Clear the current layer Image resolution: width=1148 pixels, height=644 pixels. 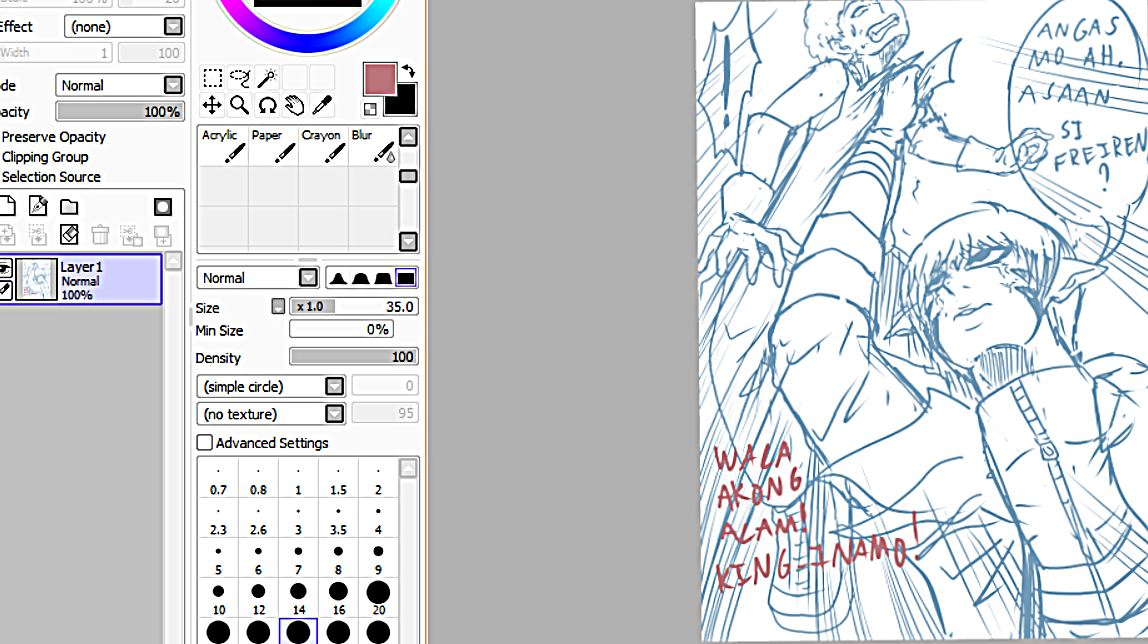(x=69, y=235)
